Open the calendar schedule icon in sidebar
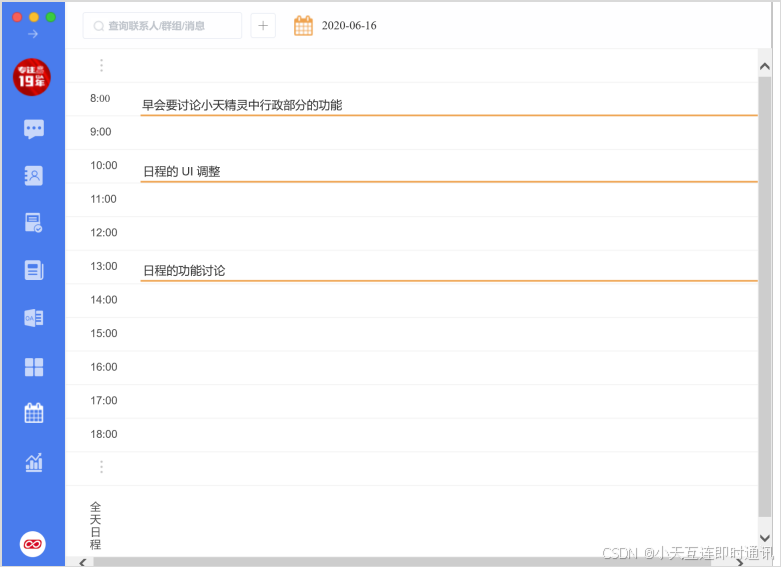This screenshot has height=567, width=781. [34, 413]
